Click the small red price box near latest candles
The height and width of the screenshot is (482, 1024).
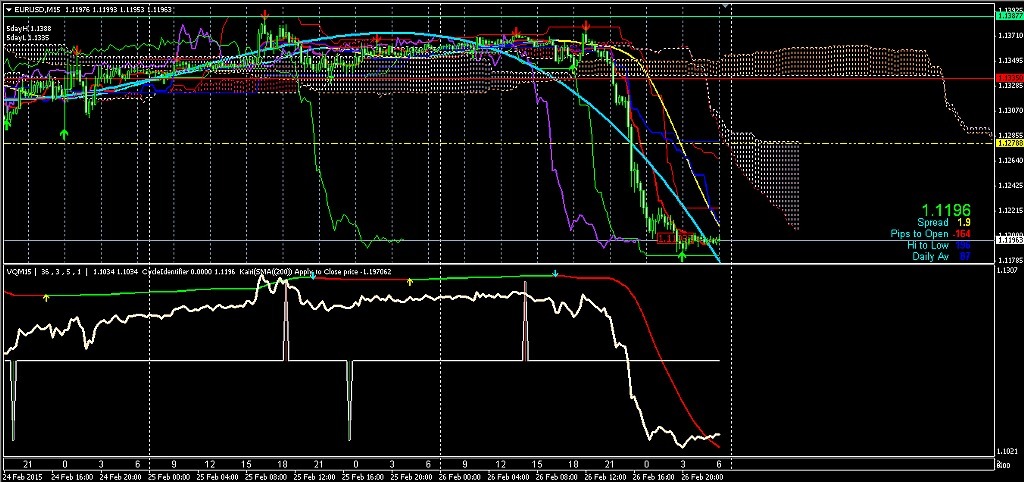(x=667, y=239)
